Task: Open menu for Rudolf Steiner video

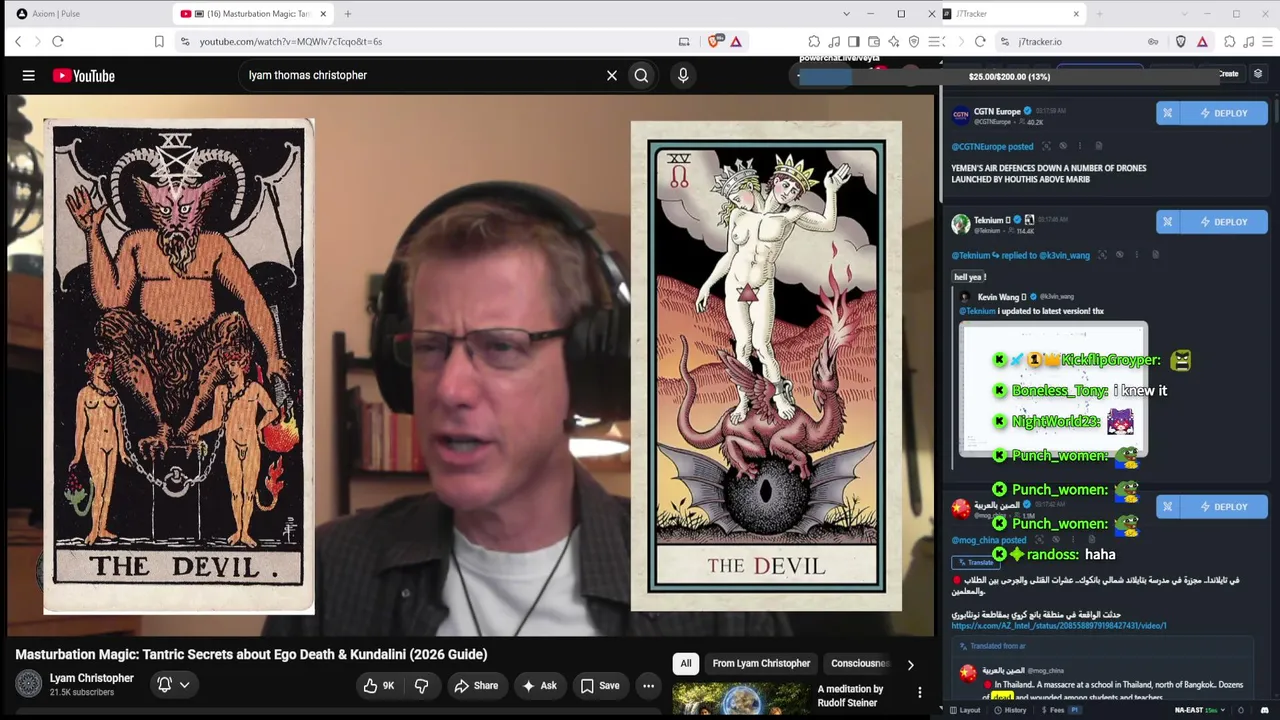Action: coord(920,692)
